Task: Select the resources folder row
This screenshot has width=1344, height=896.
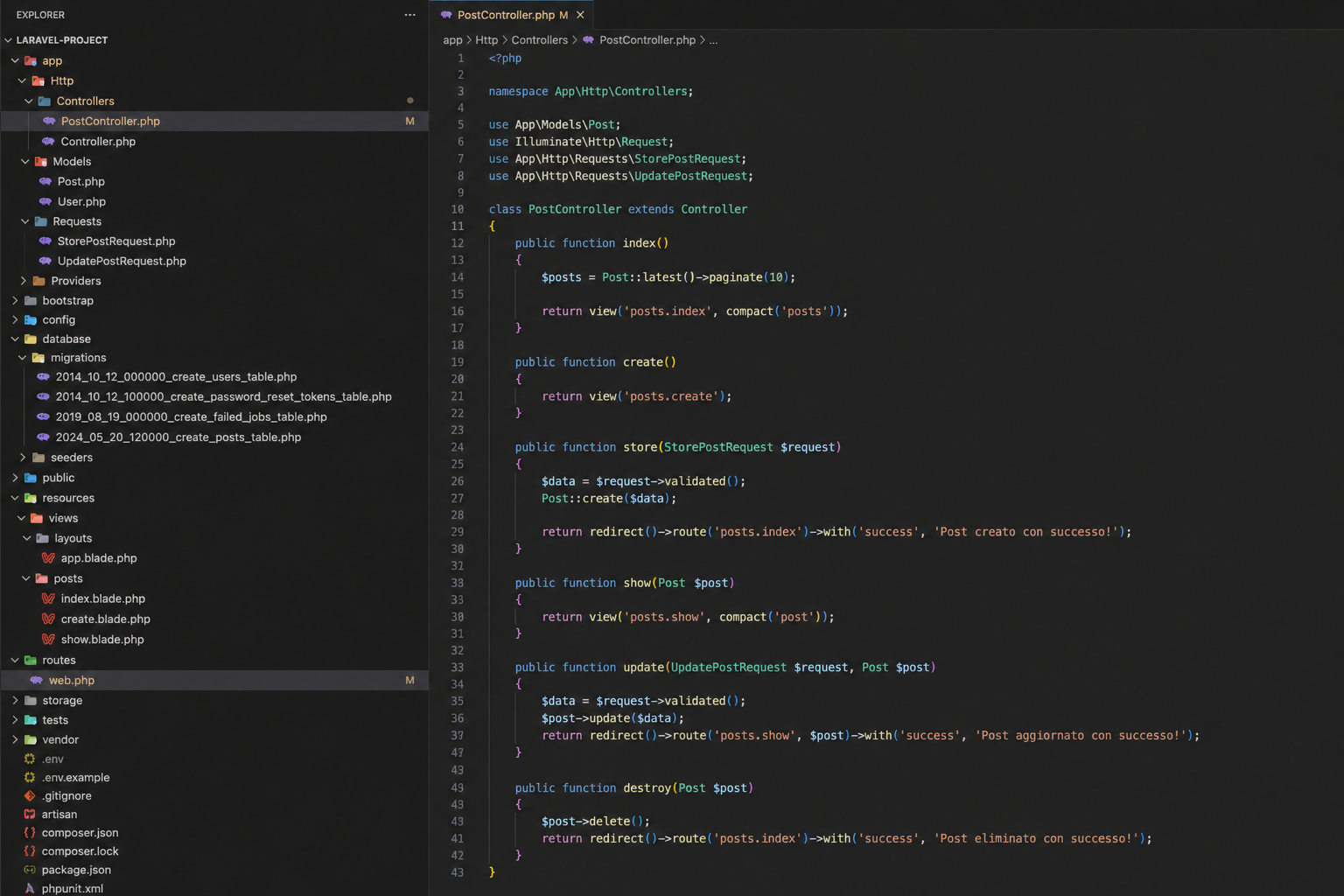Action: 214,498
